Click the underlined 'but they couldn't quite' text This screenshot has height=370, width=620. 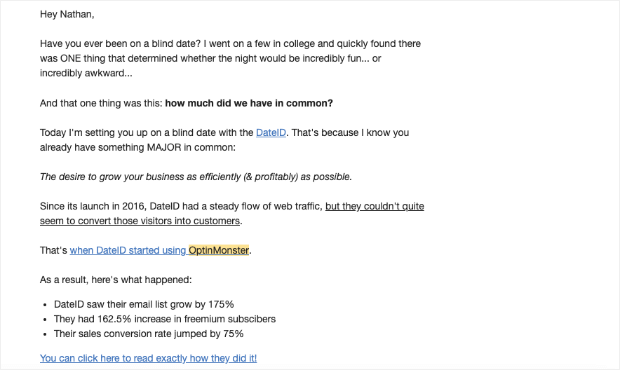coord(374,206)
